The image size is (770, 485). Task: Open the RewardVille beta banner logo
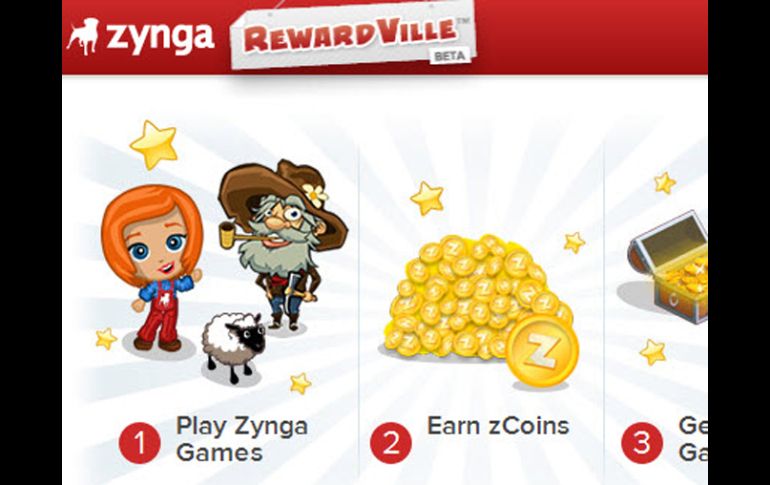click(x=354, y=36)
